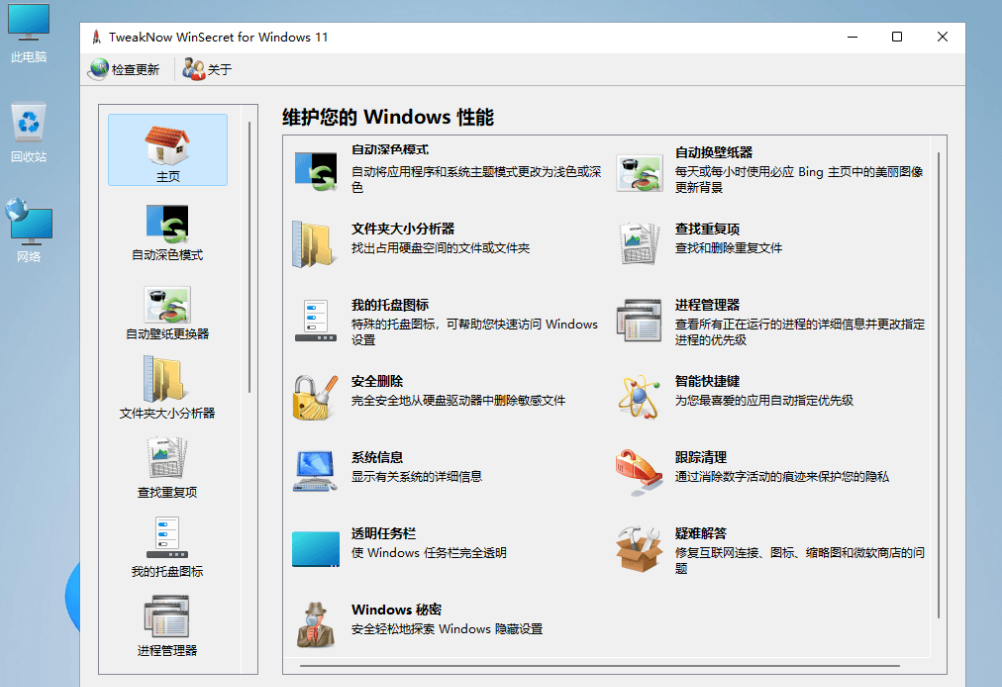Click the 检查更新 globe icon in toolbar
The image size is (1002, 687).
pos(99,69)
